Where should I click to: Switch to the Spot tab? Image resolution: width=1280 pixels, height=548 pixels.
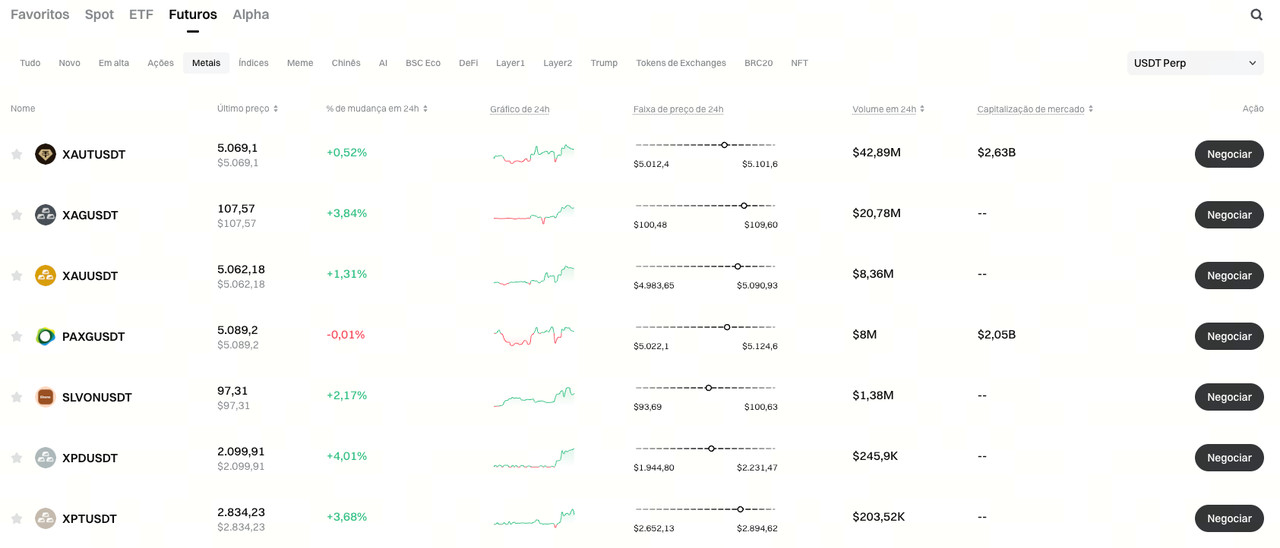(99, 15)
